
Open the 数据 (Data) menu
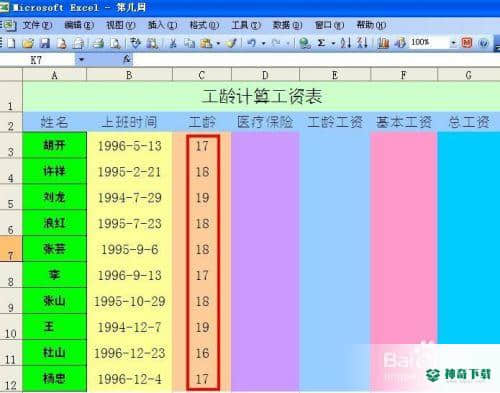click(x=287, y=25)
